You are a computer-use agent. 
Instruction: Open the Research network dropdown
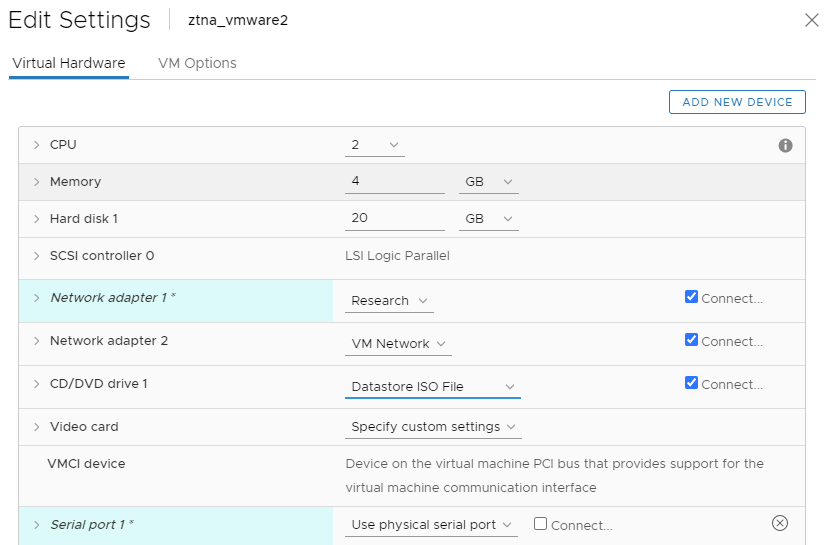coord(389,301)
